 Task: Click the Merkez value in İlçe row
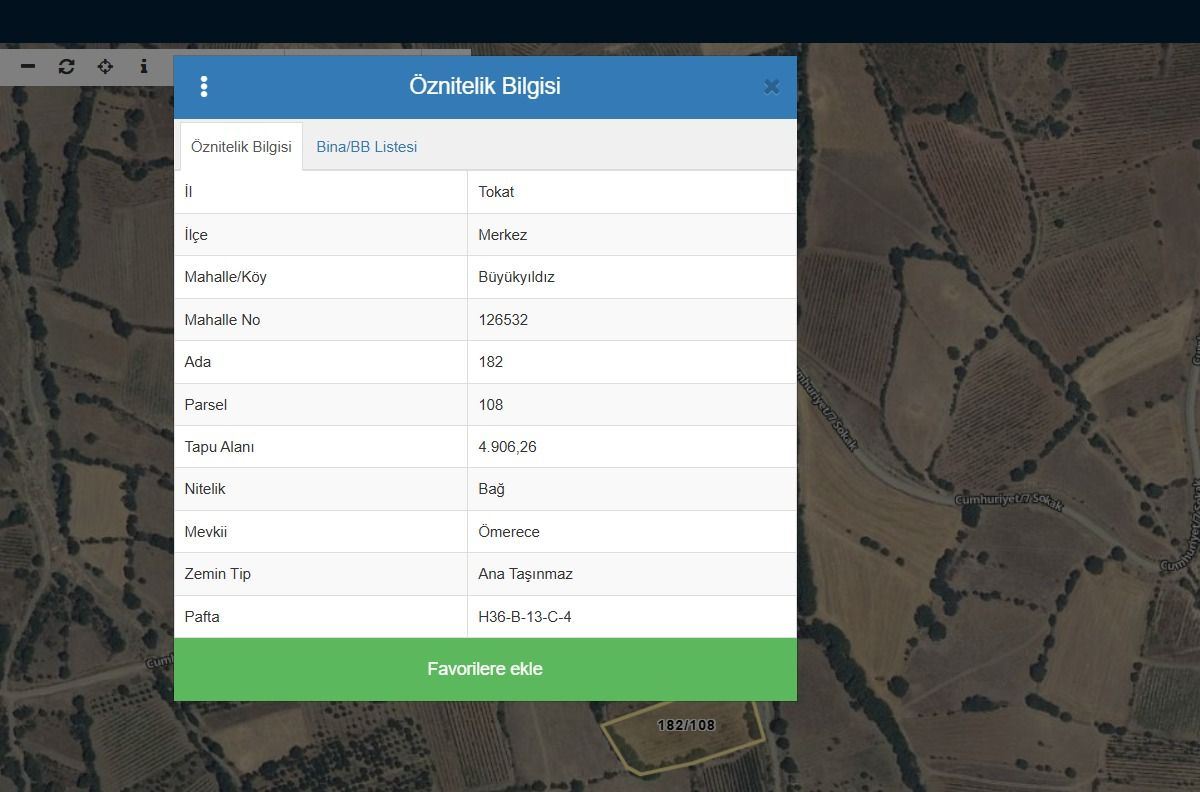(x=502, y=235)
